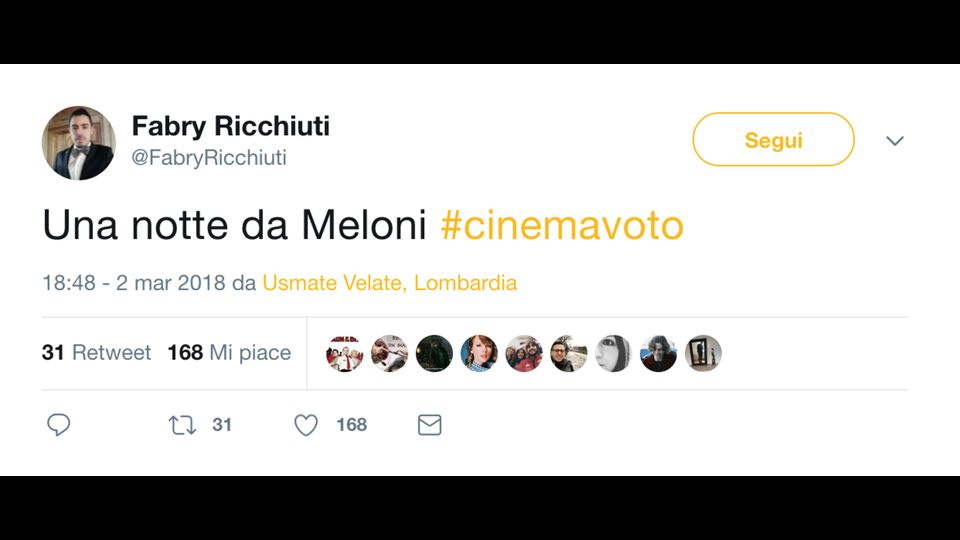The width and height of the screenshot is (960, 540).
Task: Click the reply speech bubble icon
Action: click(59, 425)
